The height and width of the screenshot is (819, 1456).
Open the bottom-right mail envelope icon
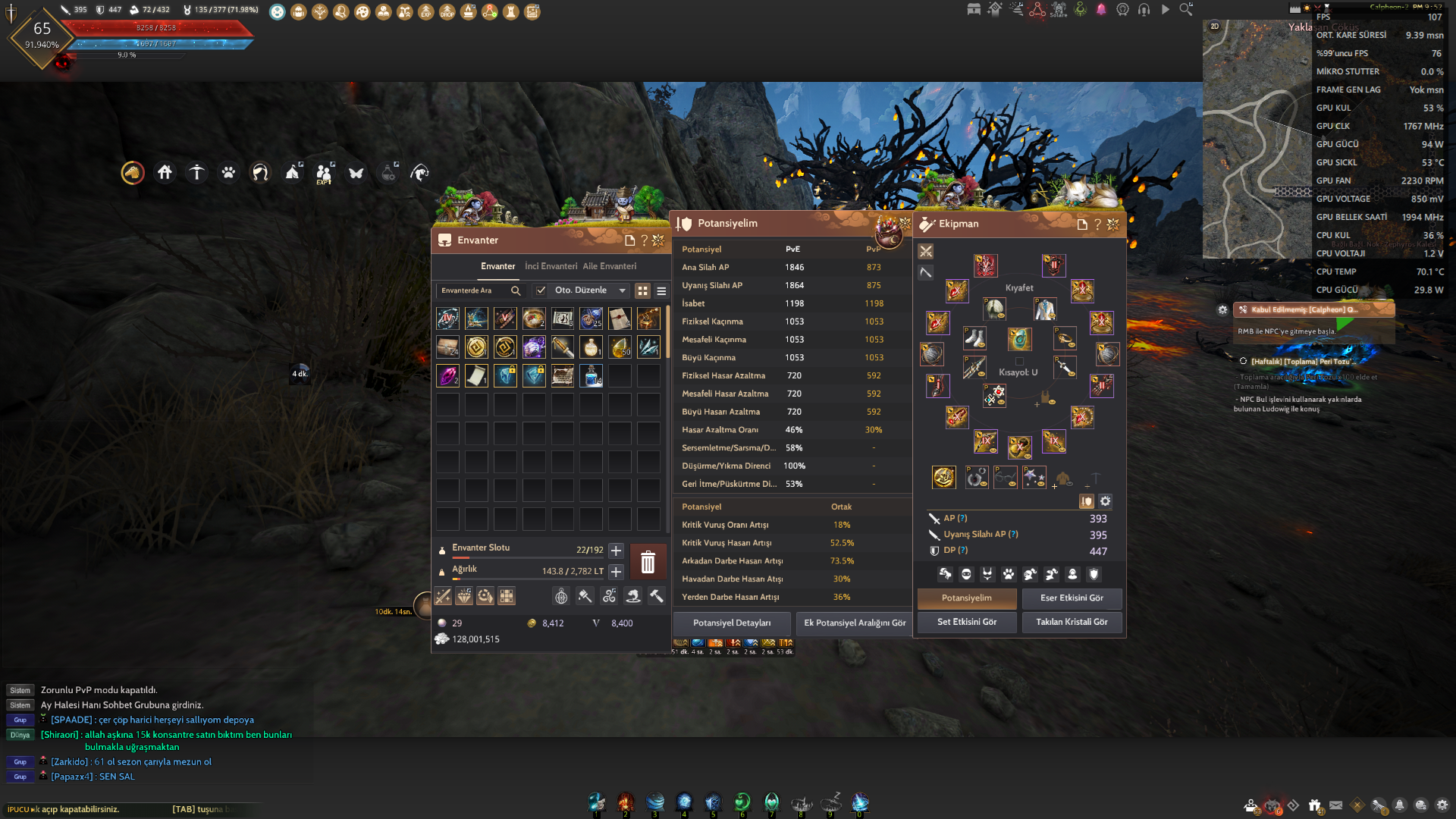[x=1335, y=805]
